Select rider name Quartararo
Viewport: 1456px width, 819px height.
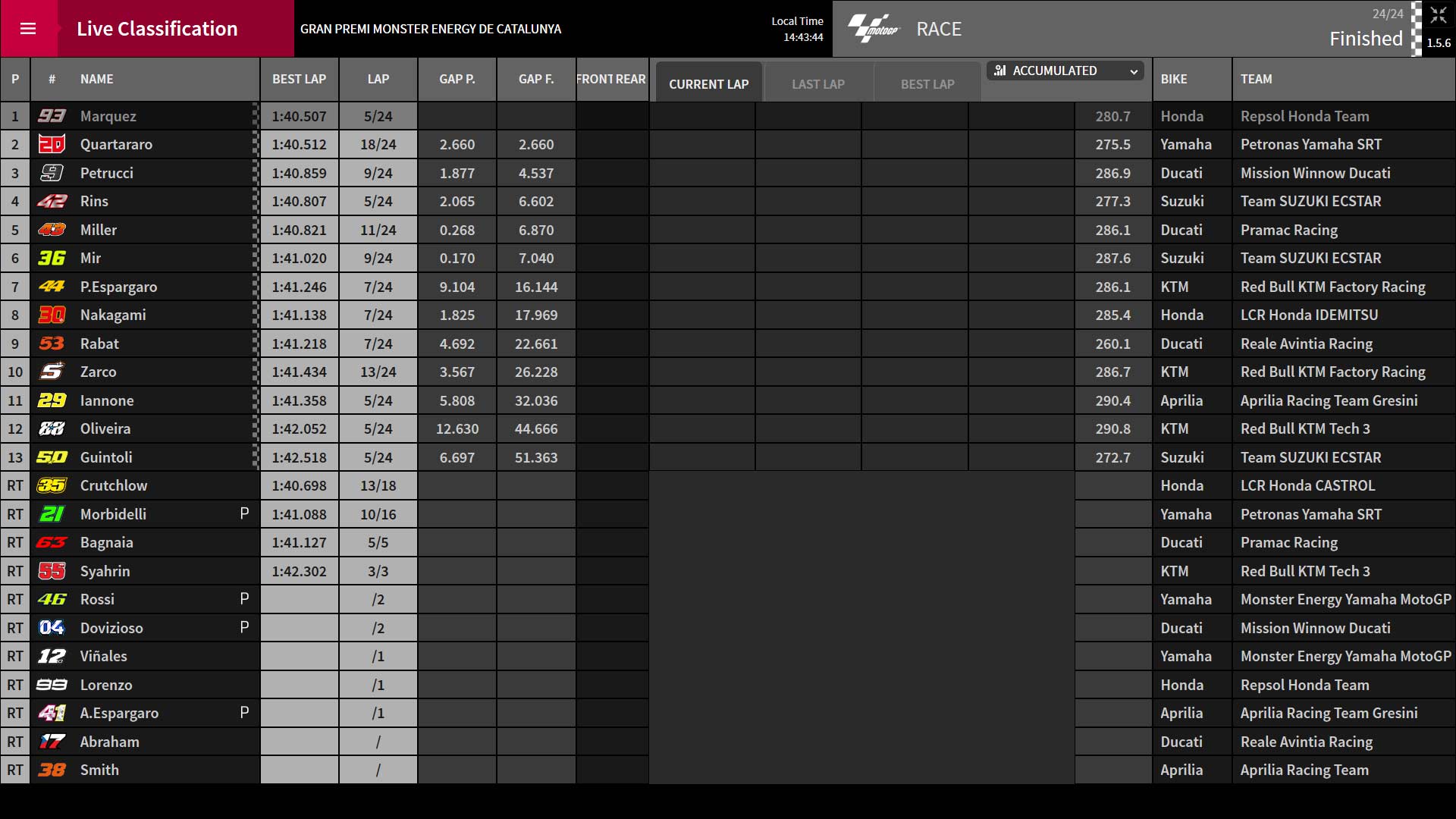(x=116, y=144)
